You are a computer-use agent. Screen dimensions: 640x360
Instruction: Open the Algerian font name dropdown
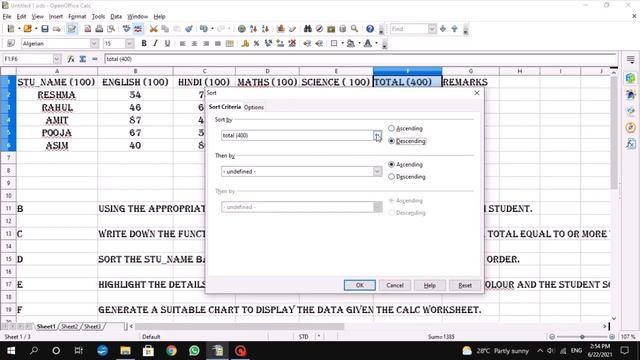coord(94,43)
